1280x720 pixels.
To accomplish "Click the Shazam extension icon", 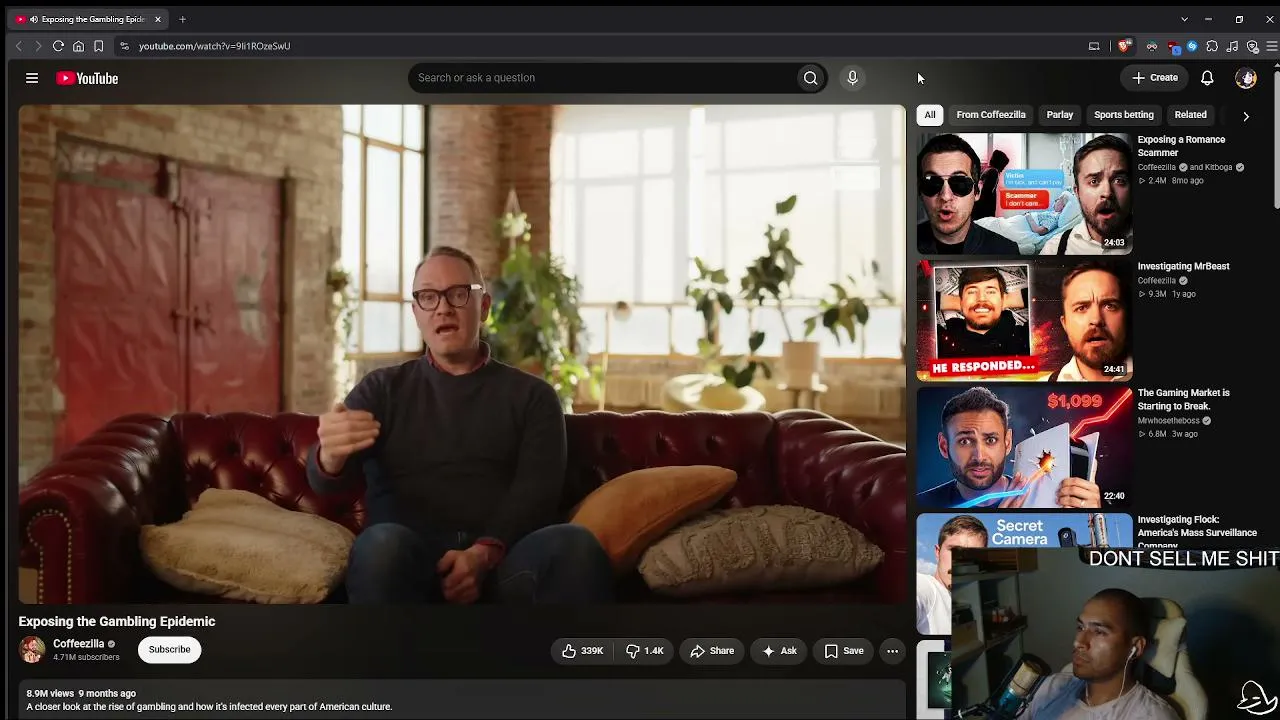I will click(1192, 46).
